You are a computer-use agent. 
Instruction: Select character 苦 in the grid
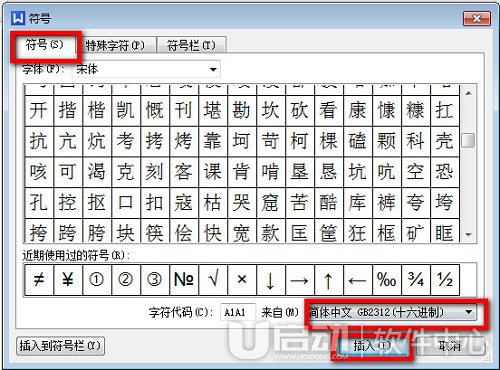coord(300,202)
